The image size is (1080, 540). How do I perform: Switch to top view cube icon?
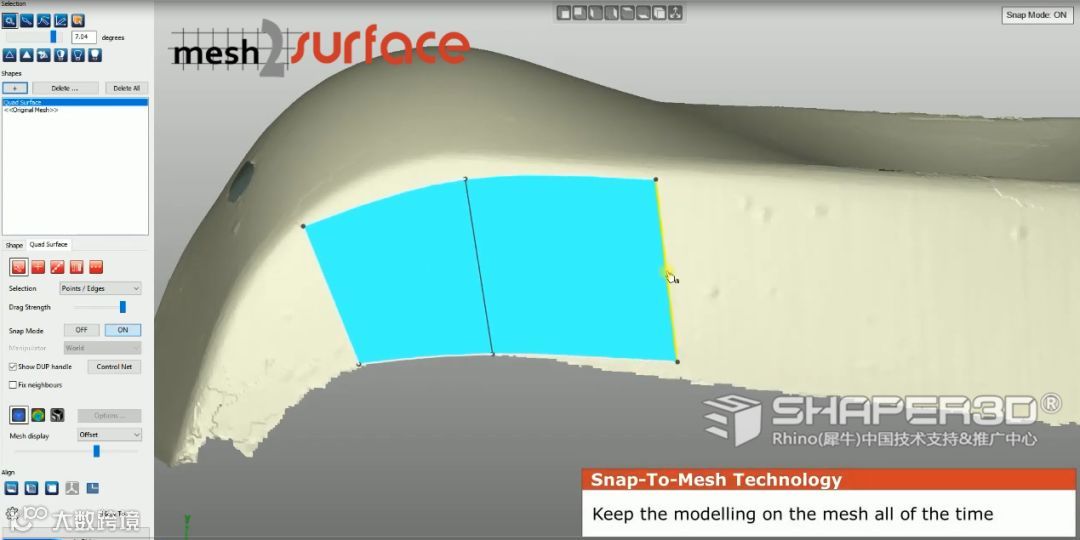click(x=627, y=12)
